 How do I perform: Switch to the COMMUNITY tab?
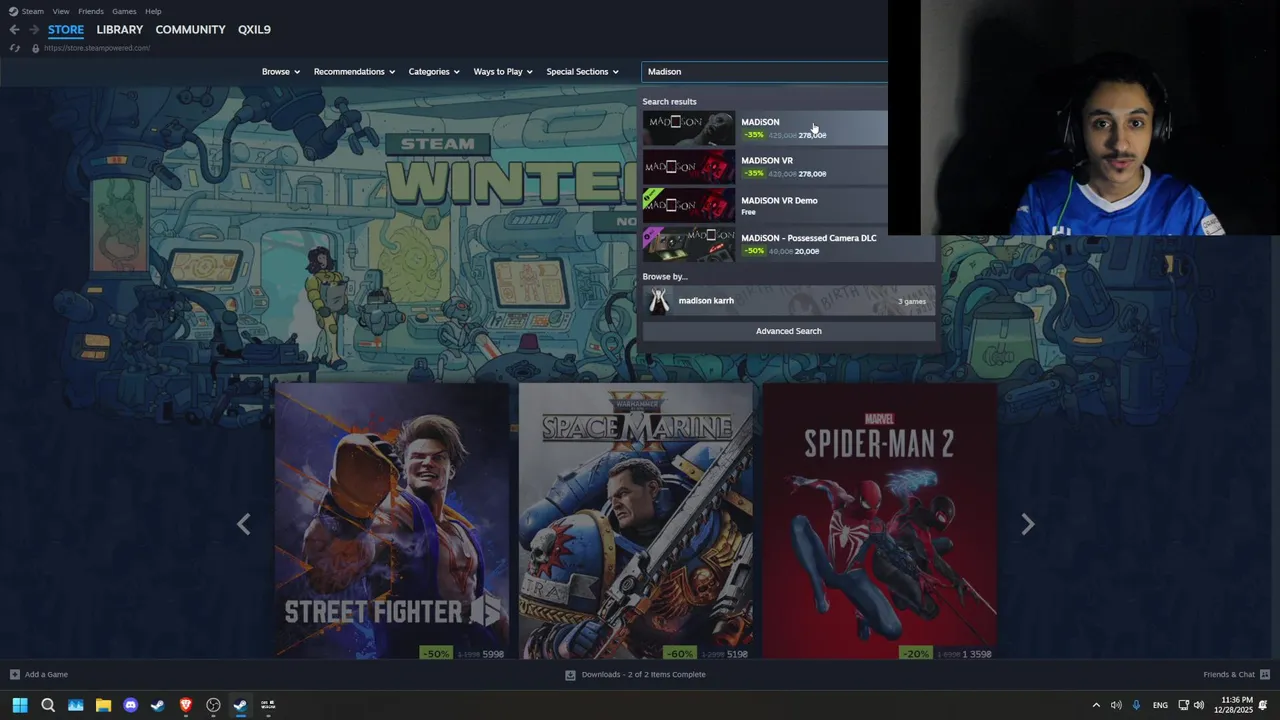pos(190,29)
